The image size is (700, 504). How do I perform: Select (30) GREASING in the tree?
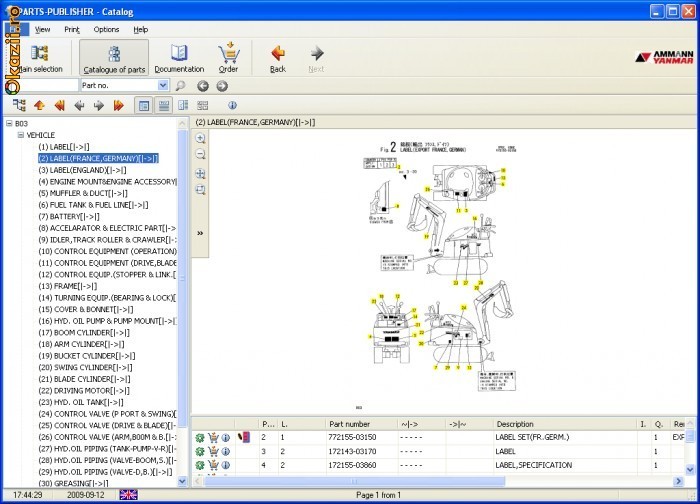[74, 483]
